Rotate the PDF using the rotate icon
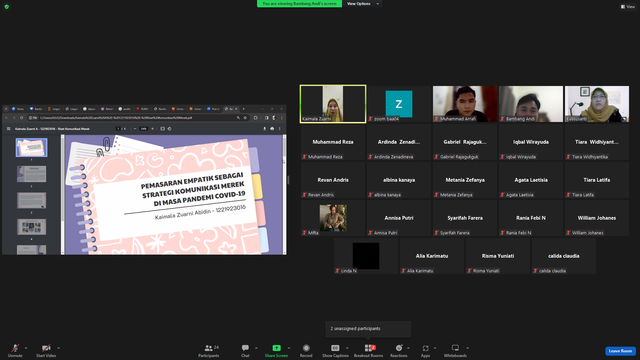640x360 pixels. point(170,129)
